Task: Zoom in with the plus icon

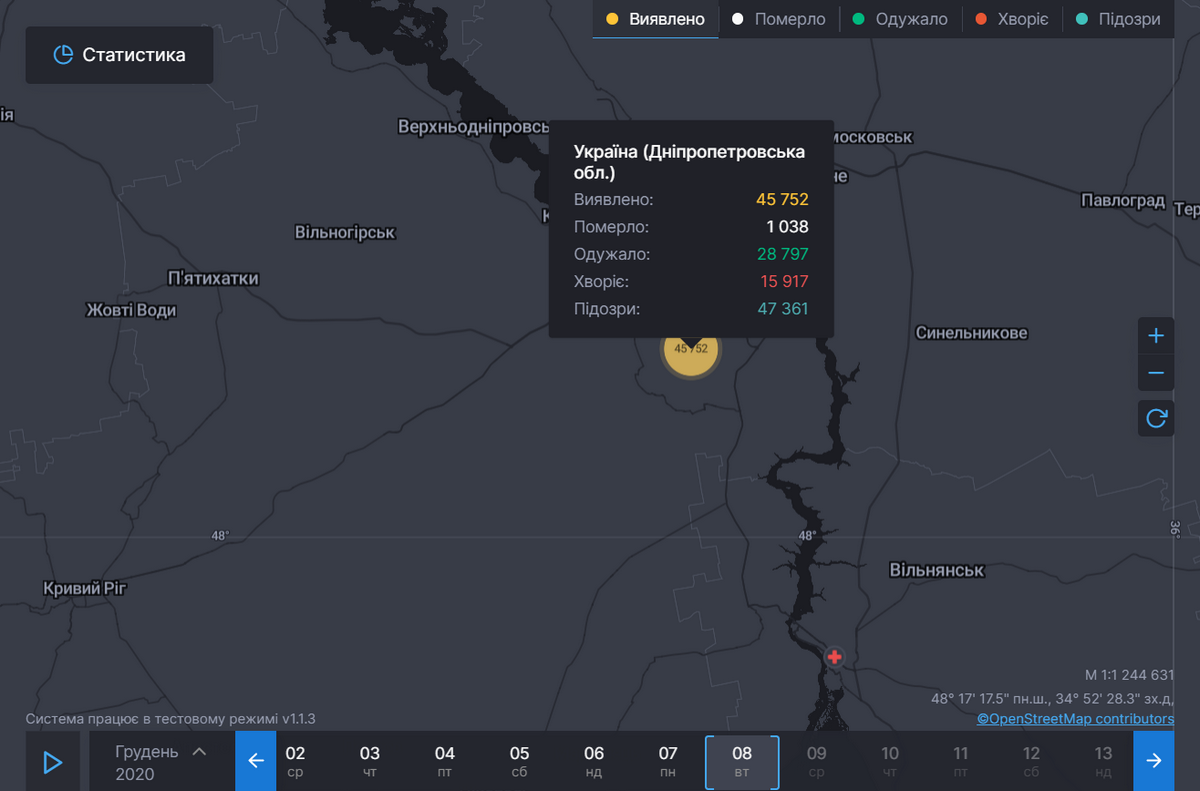Action: 1156,336
